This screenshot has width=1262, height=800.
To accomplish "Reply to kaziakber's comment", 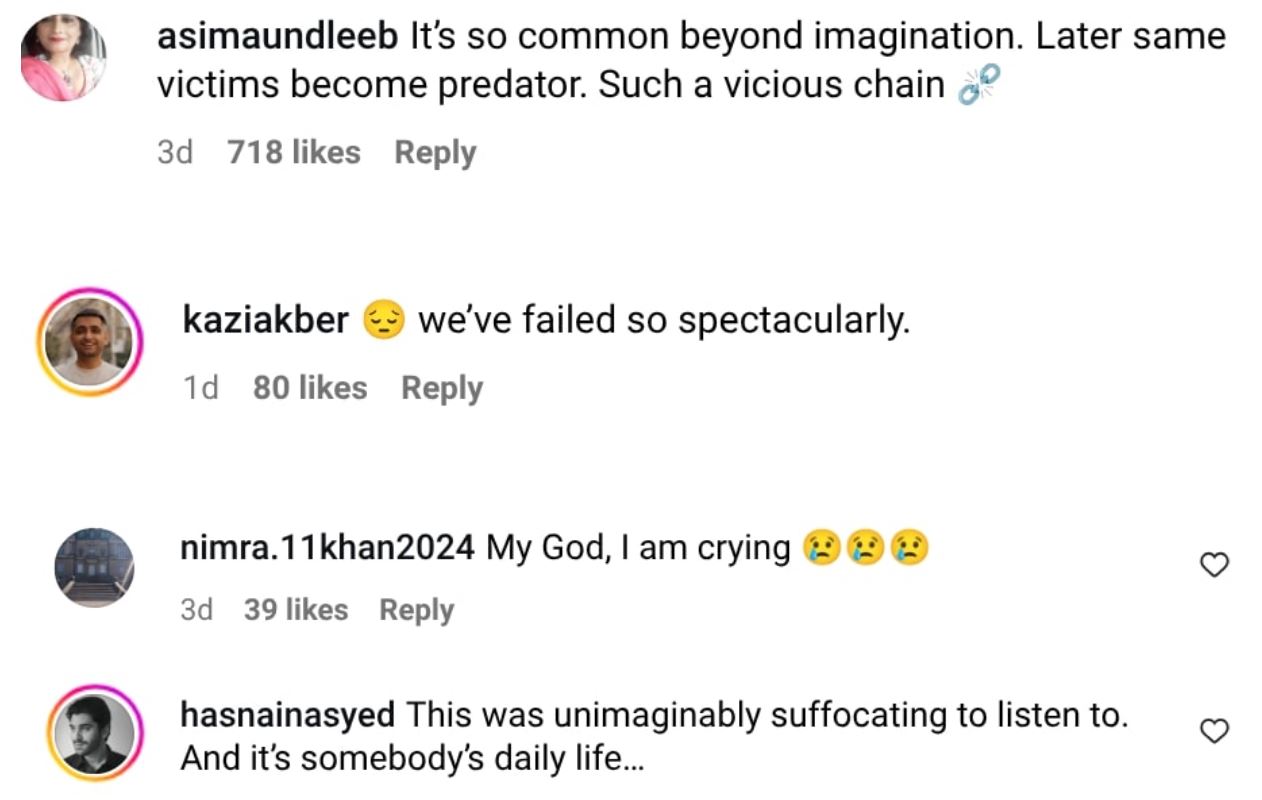I will pyautogui.click(x=442, y=388).
